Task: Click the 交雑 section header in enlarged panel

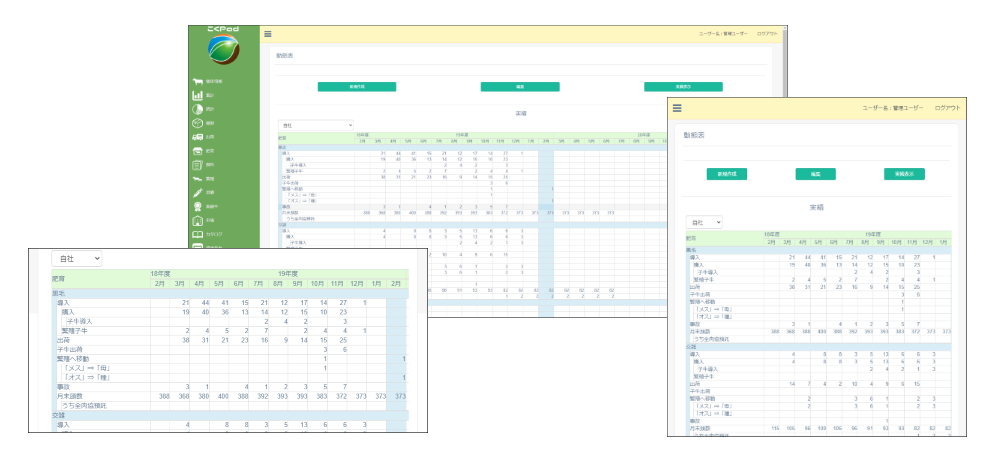Action: pos(59,415)
